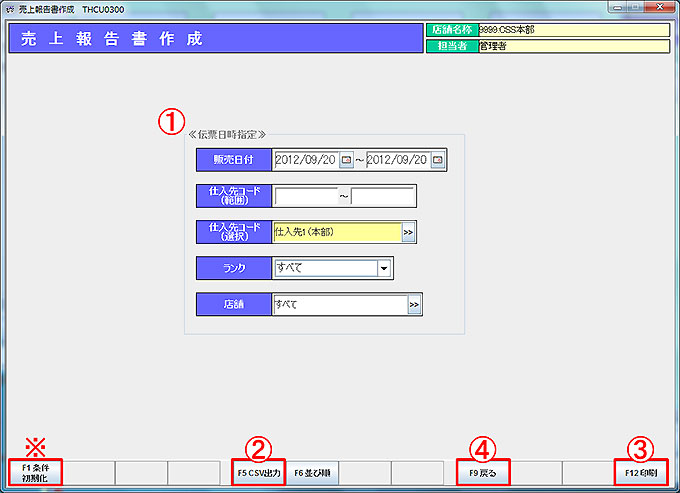This screenshot has width=680, height=493.
Task: Click the end 販売日付 date field
Action: pyautogui.click(x=398, y=160)
